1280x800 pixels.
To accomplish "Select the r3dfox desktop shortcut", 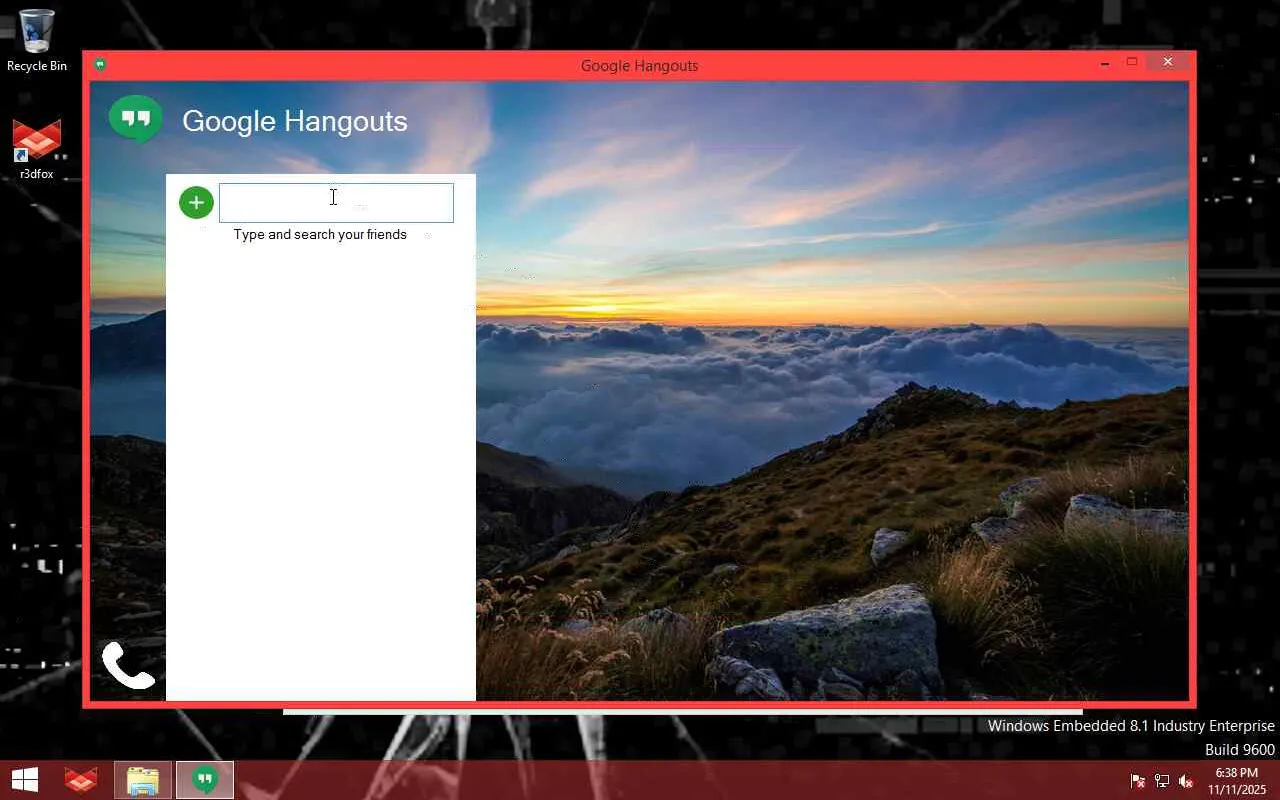I will [37, 150].
